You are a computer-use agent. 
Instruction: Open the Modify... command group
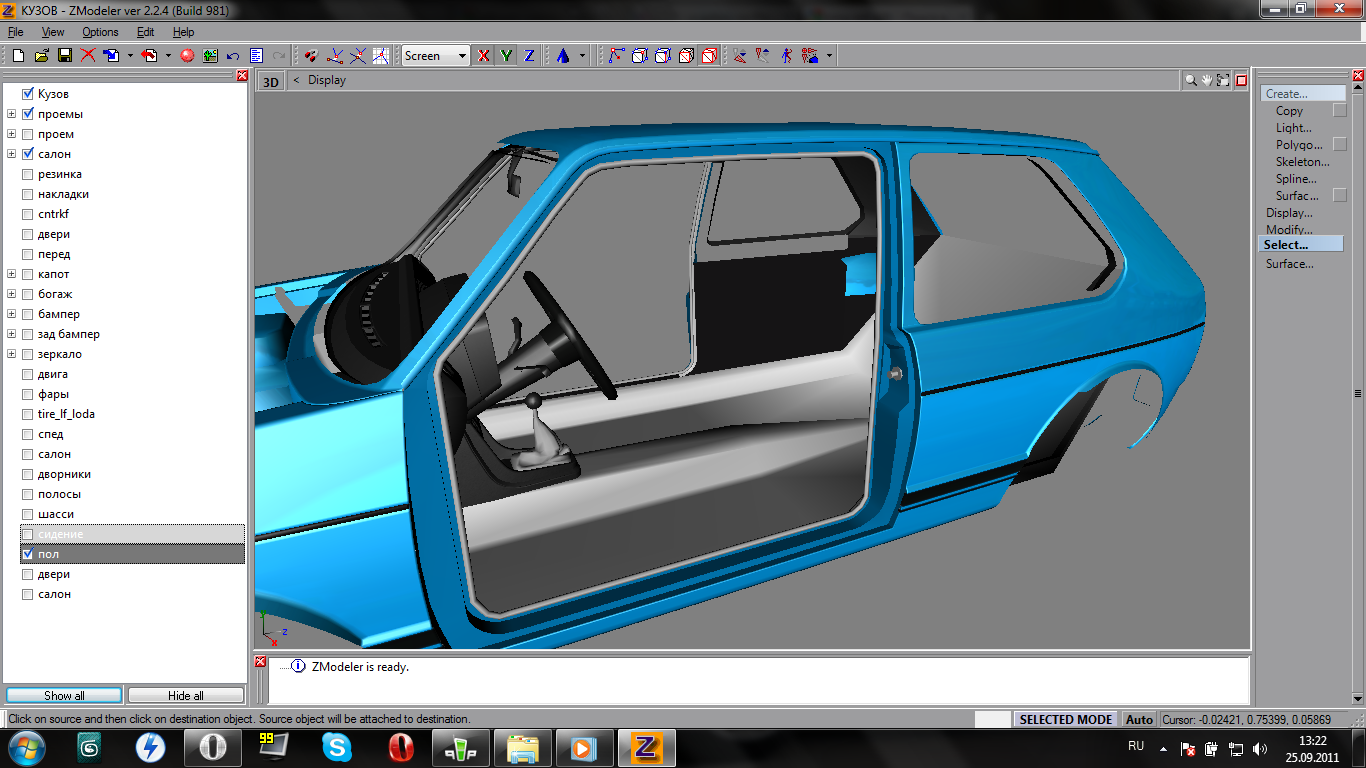click(x=1289, y=230)
